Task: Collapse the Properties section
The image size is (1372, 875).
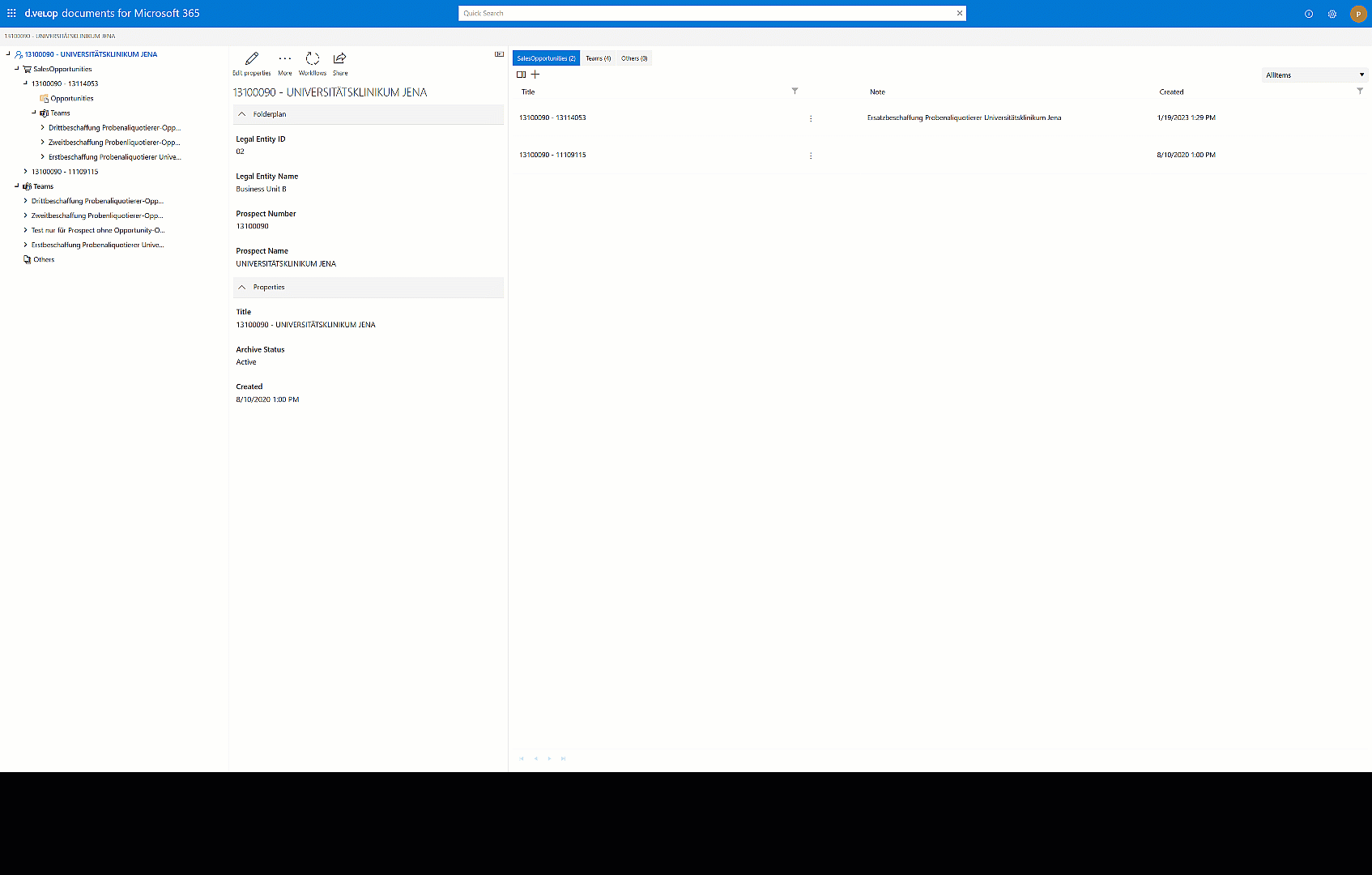Action: point(242,288)
